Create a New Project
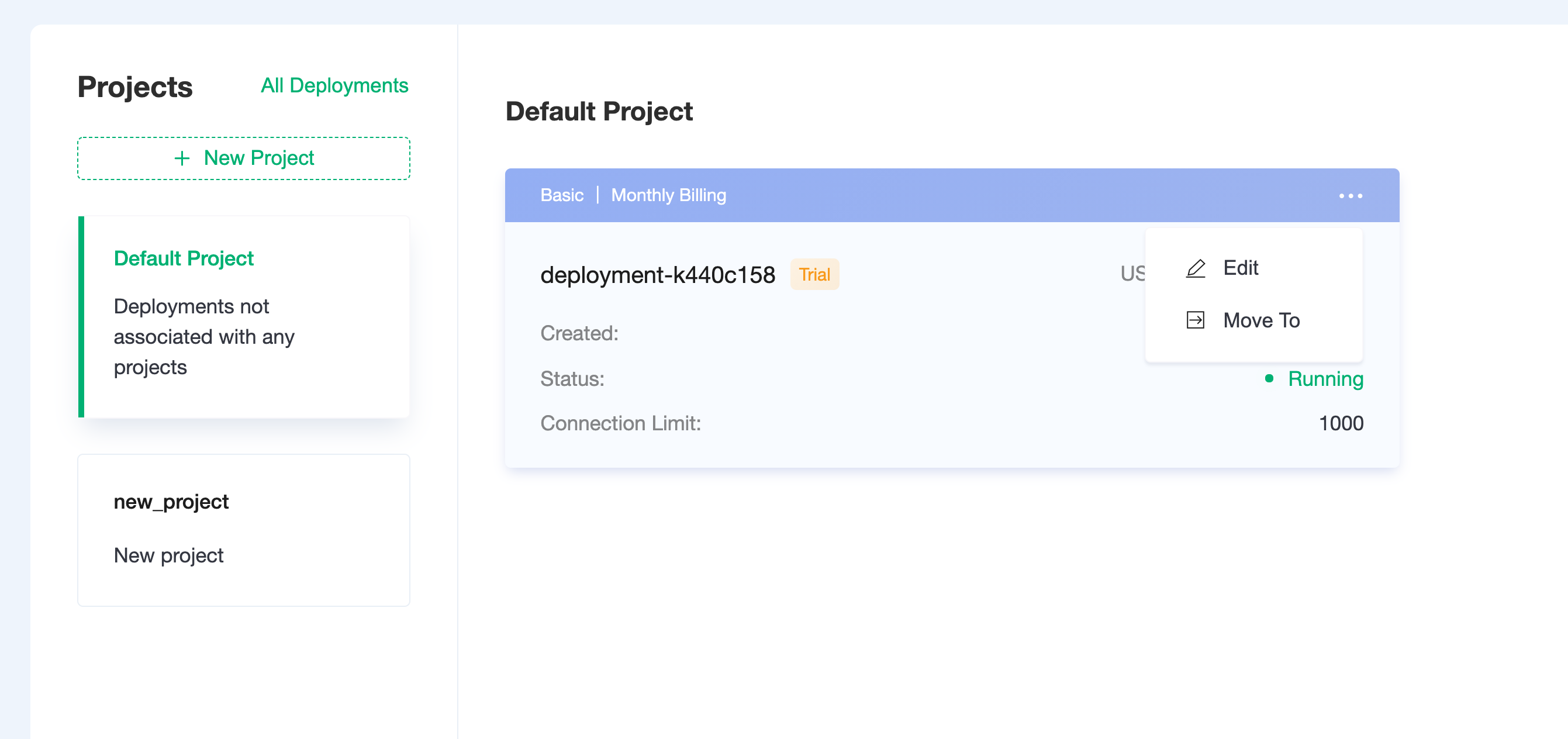 (243, 158)
